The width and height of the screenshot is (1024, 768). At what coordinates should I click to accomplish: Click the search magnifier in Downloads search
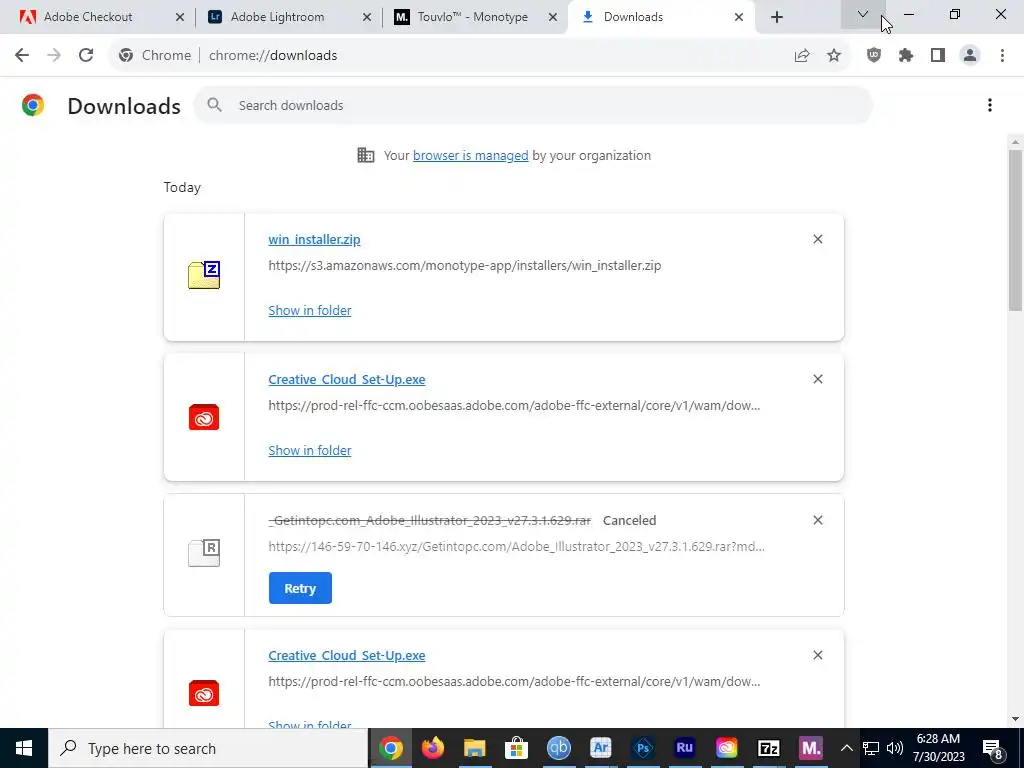pos(214,104)
